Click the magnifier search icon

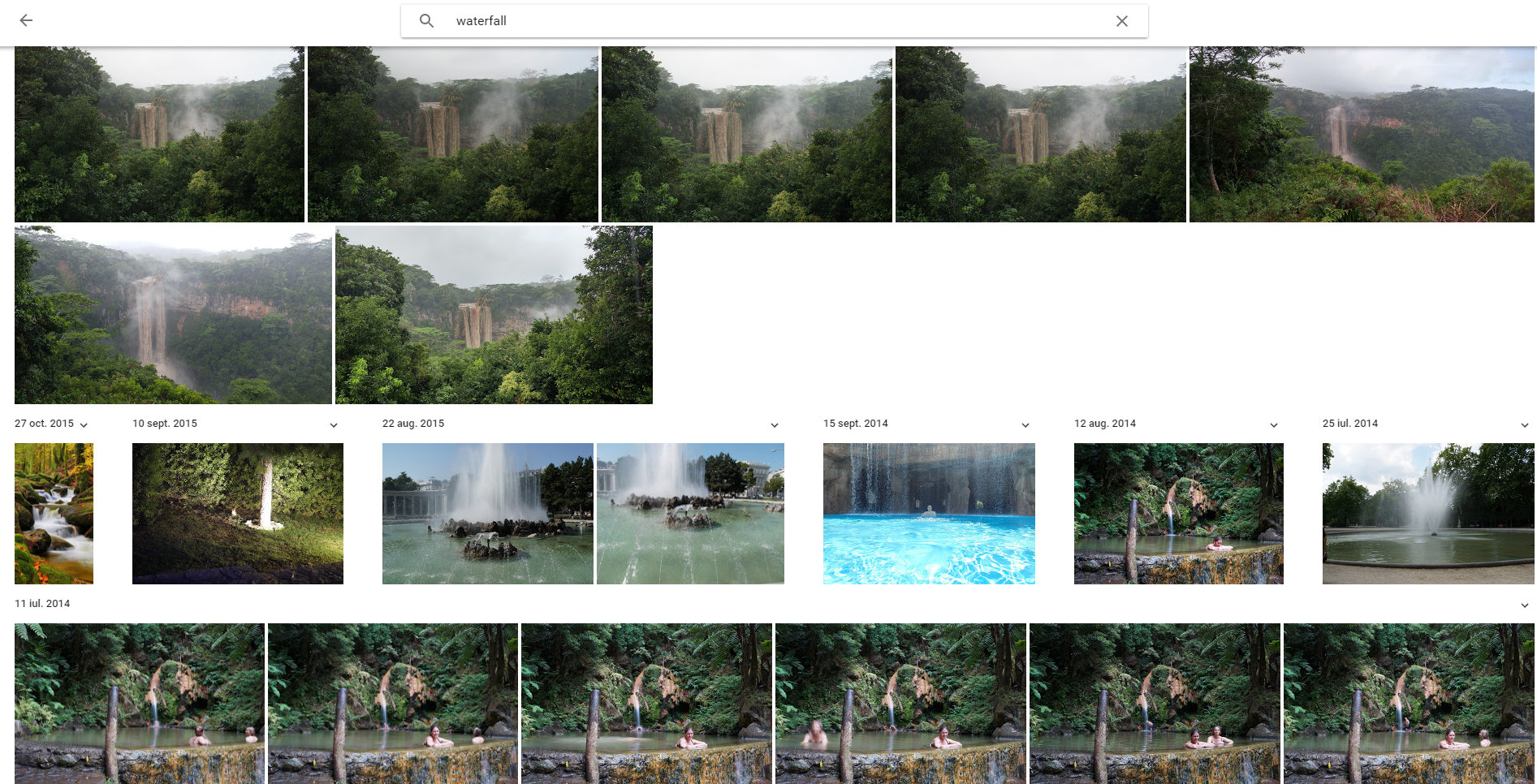[426, 21]
